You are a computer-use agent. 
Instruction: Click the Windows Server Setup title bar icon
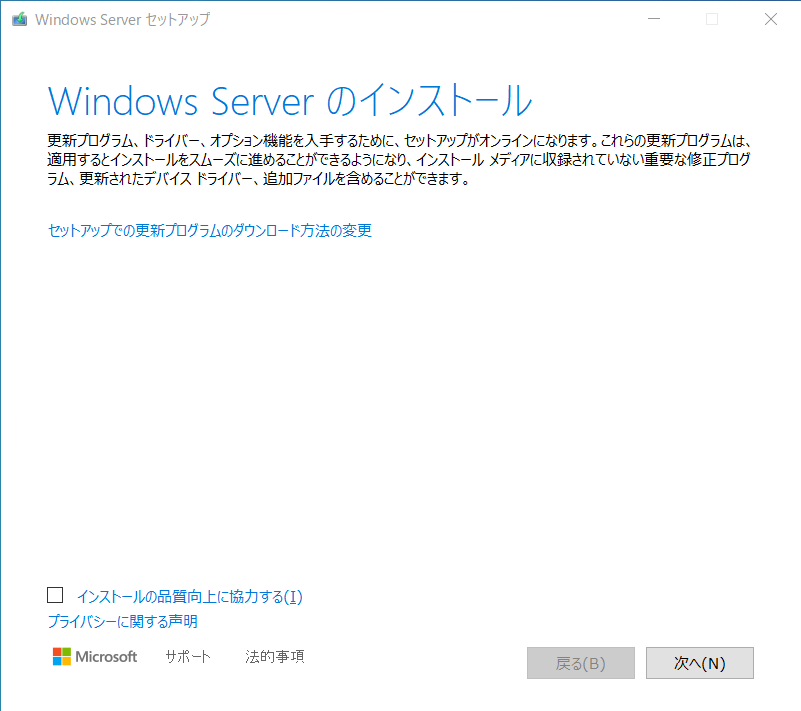point(19,19)
